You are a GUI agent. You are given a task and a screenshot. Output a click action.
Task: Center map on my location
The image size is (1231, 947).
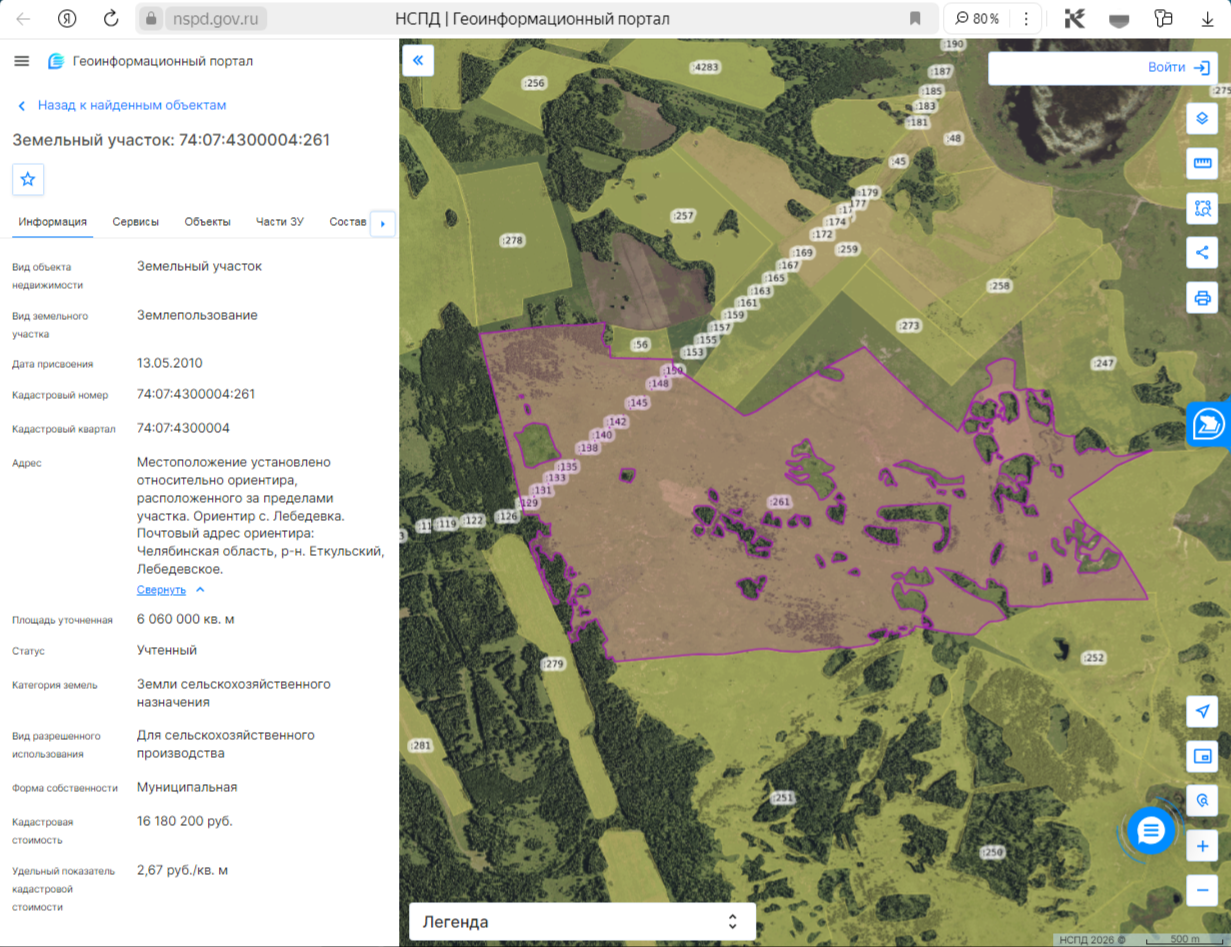(x=1202, y=711)
